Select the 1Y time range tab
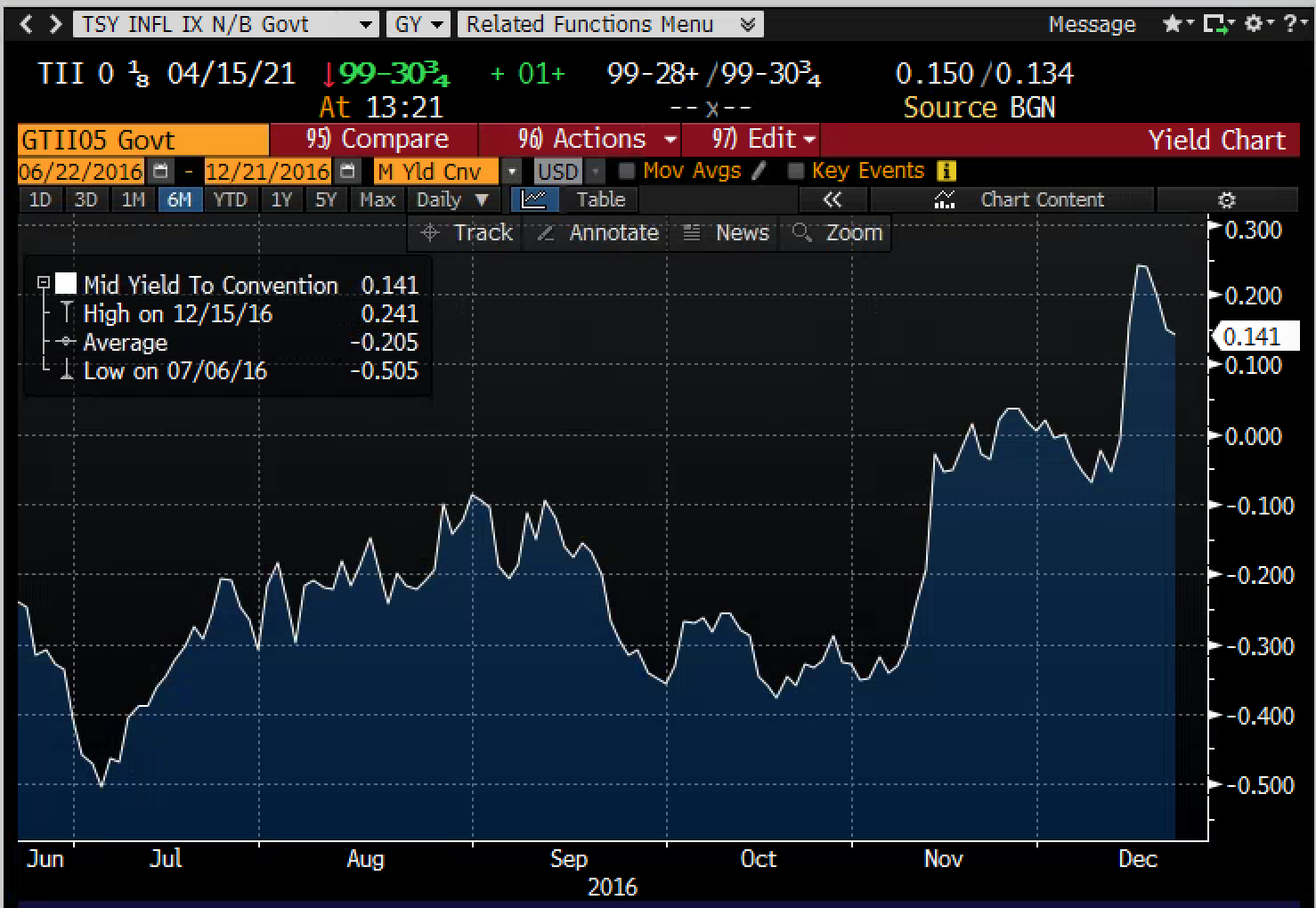 click(281, 199)
